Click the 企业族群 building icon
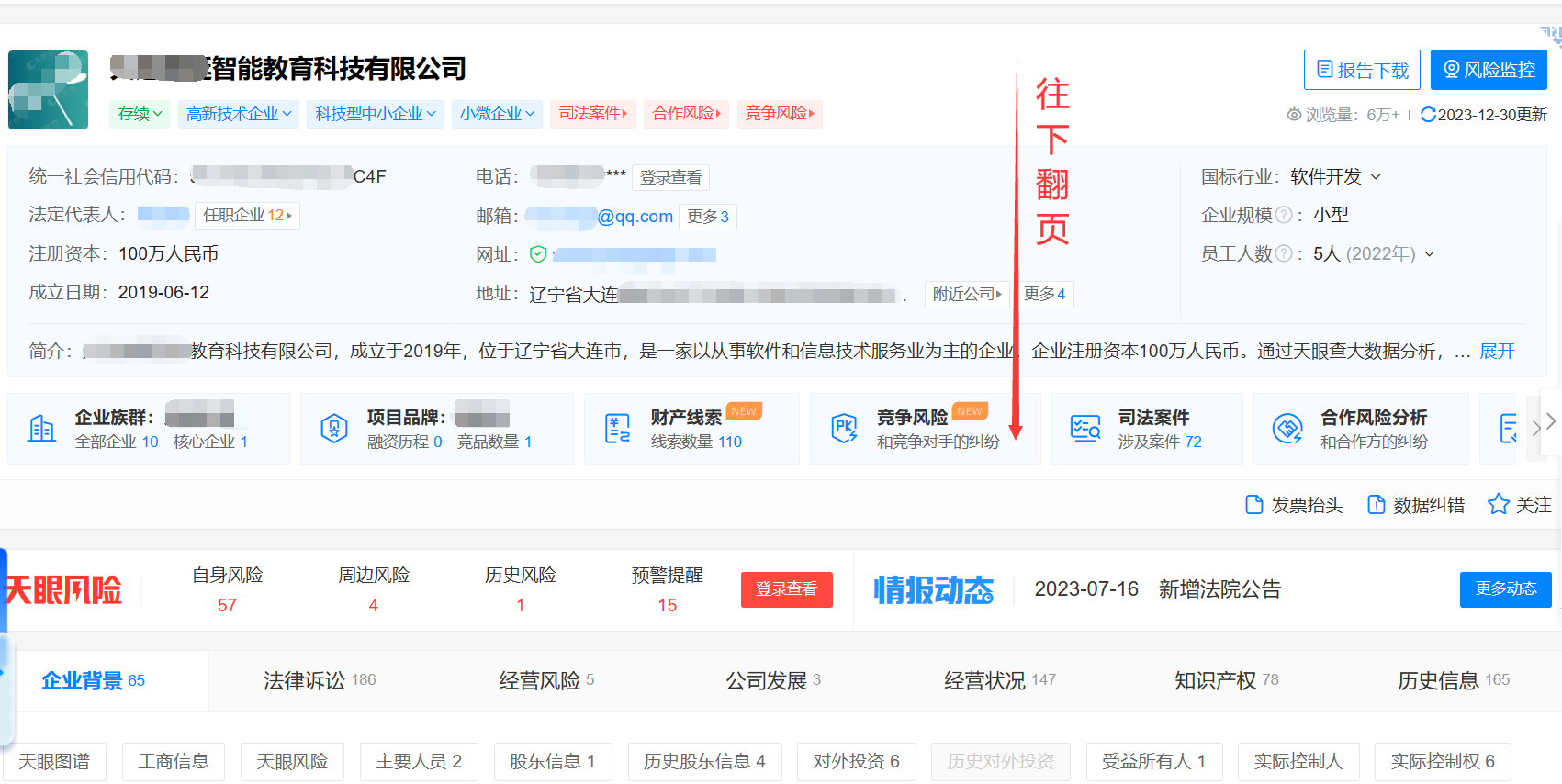This screenshot has width=1562, height=784. tap(41, 429)
